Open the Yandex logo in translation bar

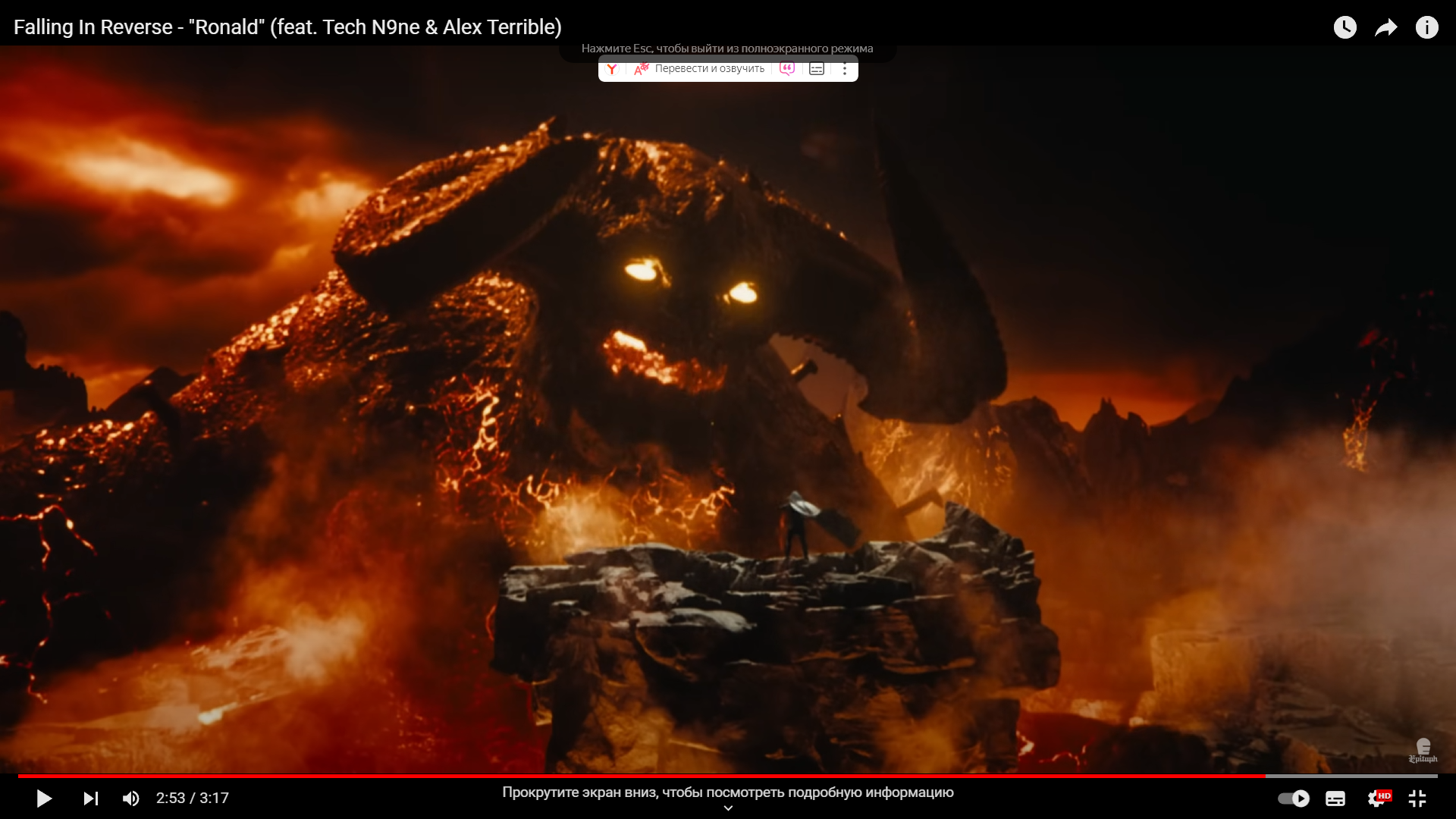point(612,69)
